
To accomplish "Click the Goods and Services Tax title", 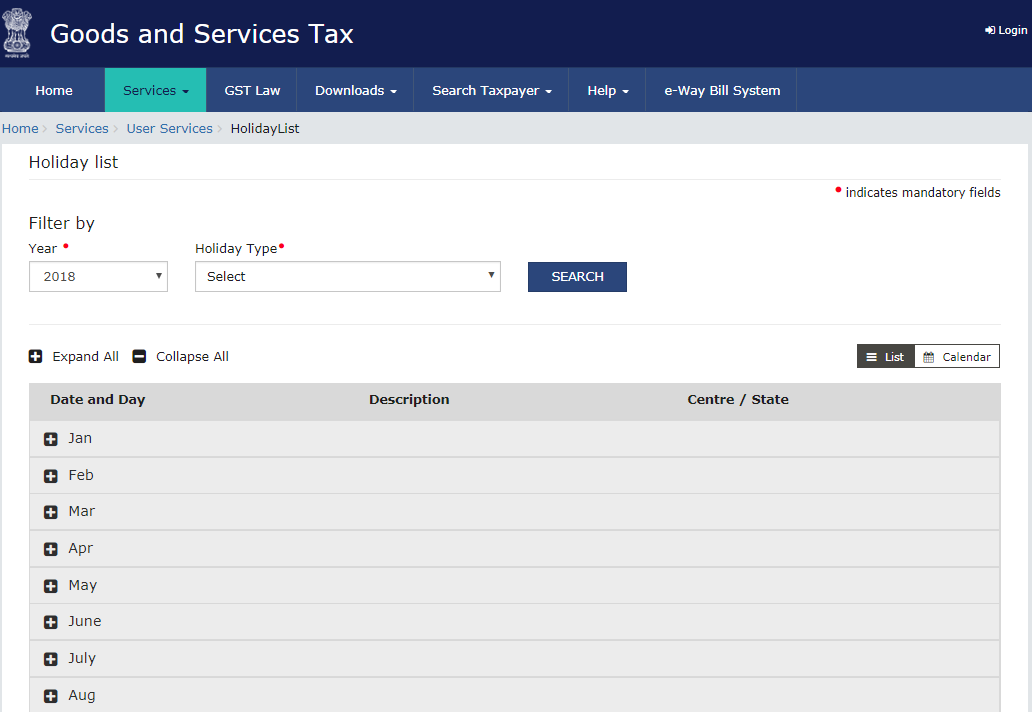I will pos(201,34).
